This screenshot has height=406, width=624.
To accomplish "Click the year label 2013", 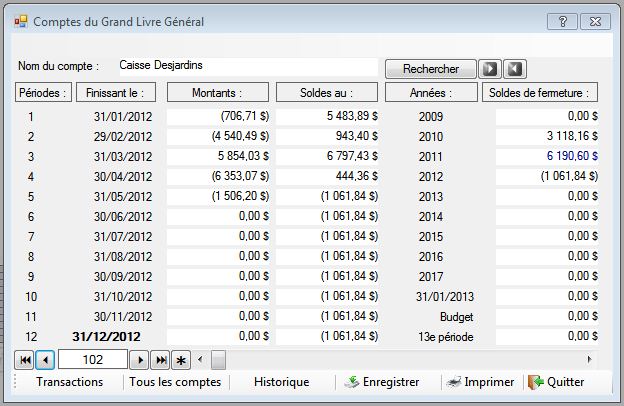I will pos(431,197).
